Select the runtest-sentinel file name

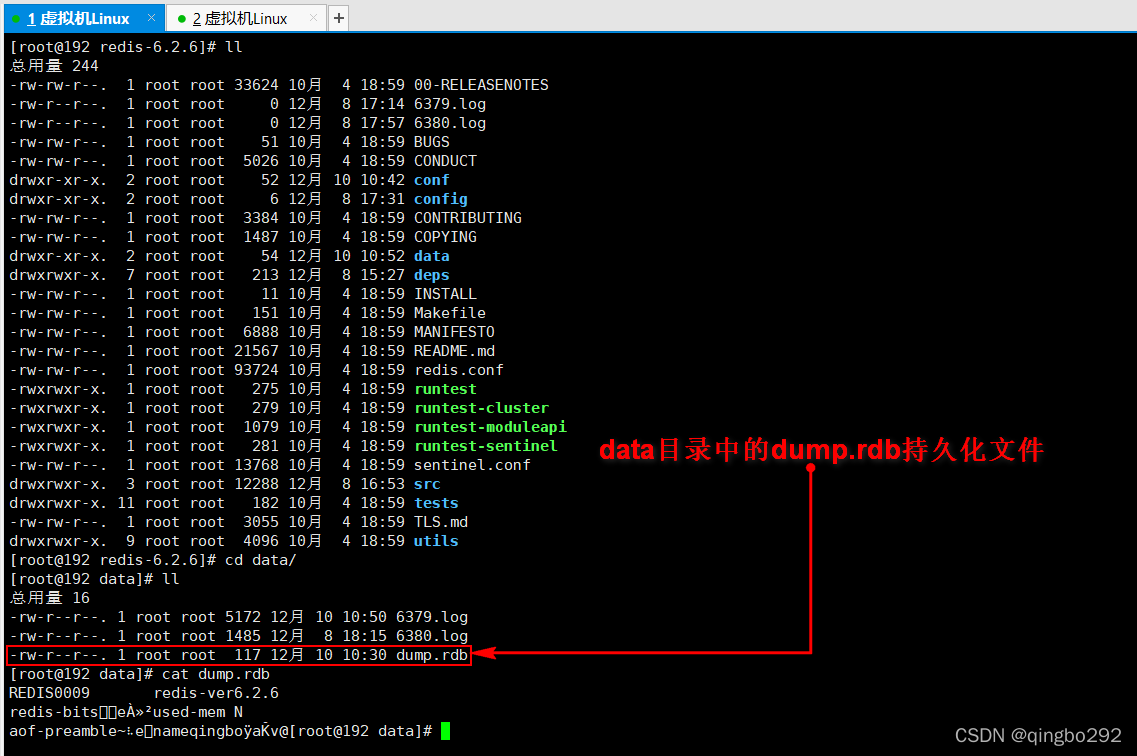(486, 446)
